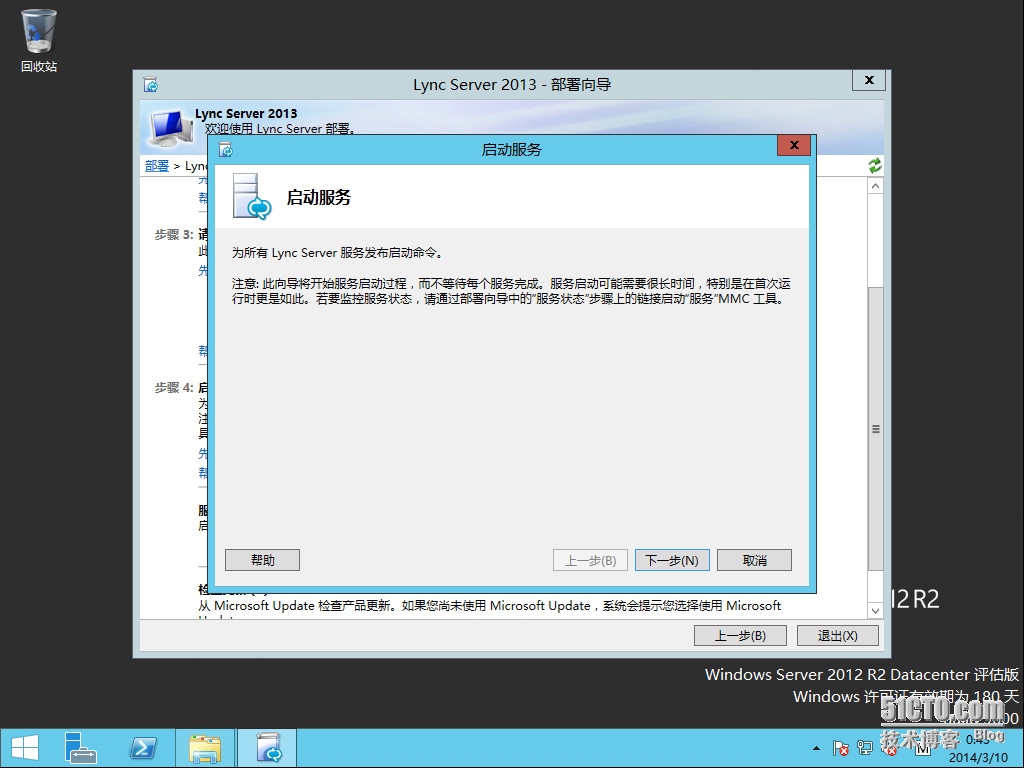The image size is (1024, 768).
Task: Click the 启动服务 dialog title bar icon
Action: [x=226, y=150]
